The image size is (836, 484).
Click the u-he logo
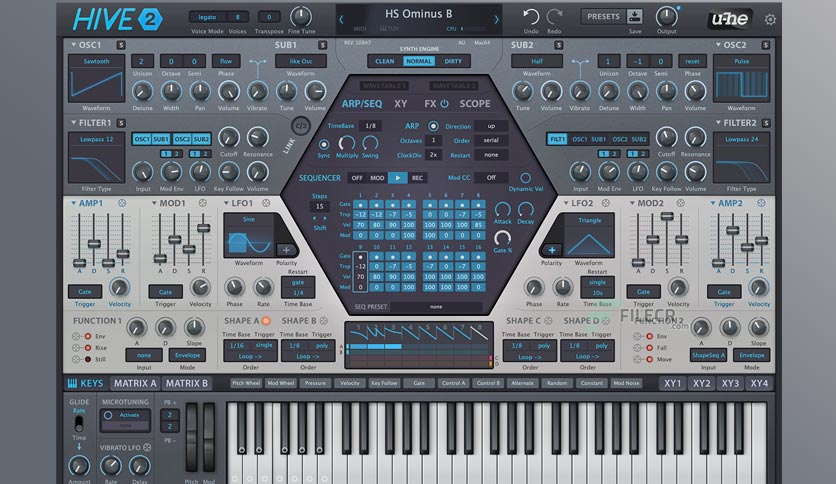(x=729, y=19)
